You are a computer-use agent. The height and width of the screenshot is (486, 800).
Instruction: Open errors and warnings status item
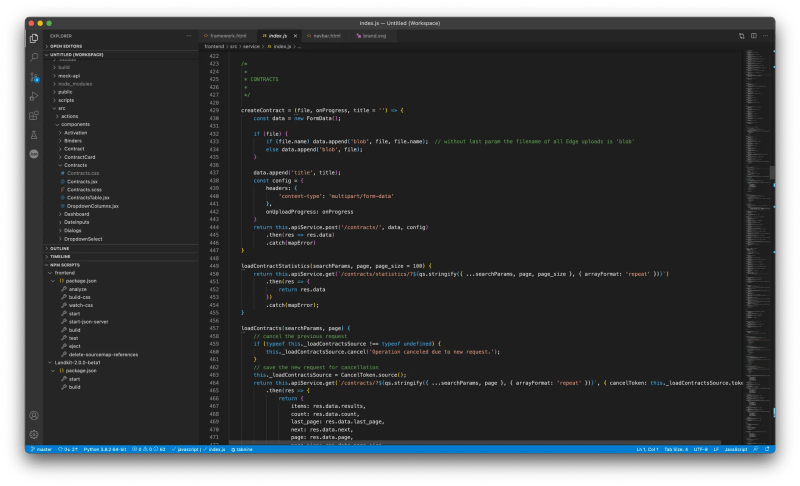pyautogui.click(x=148, y=449)
